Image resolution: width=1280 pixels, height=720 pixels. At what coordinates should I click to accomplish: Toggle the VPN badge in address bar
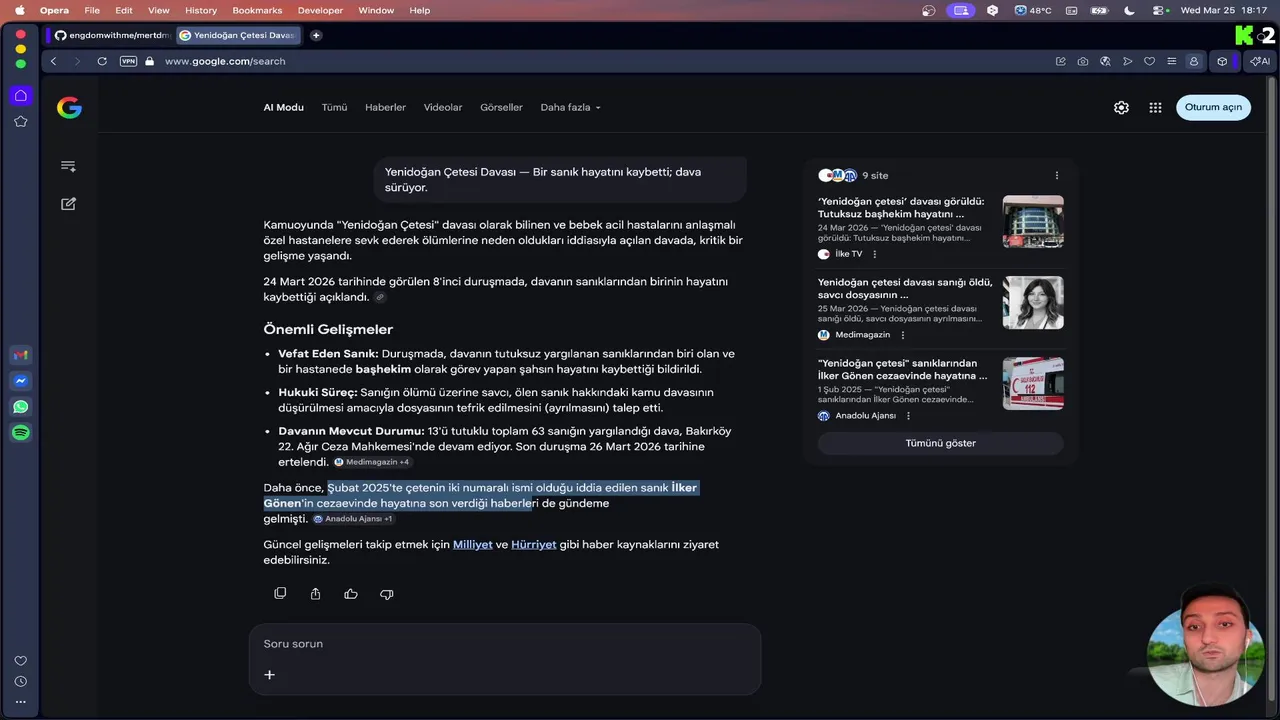coord(128,61)
